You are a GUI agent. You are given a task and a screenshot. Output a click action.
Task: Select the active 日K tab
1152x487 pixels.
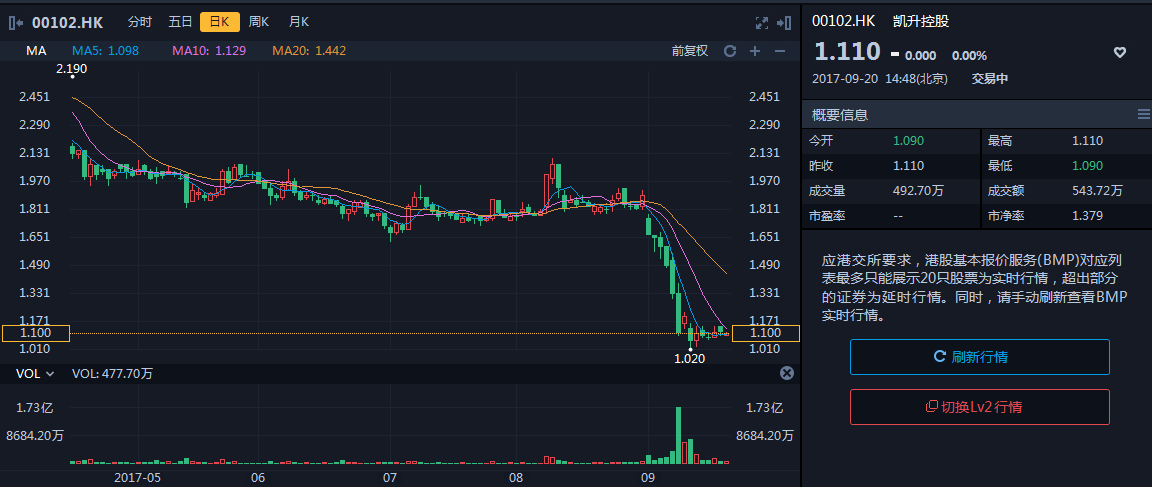tap(219, 21)
